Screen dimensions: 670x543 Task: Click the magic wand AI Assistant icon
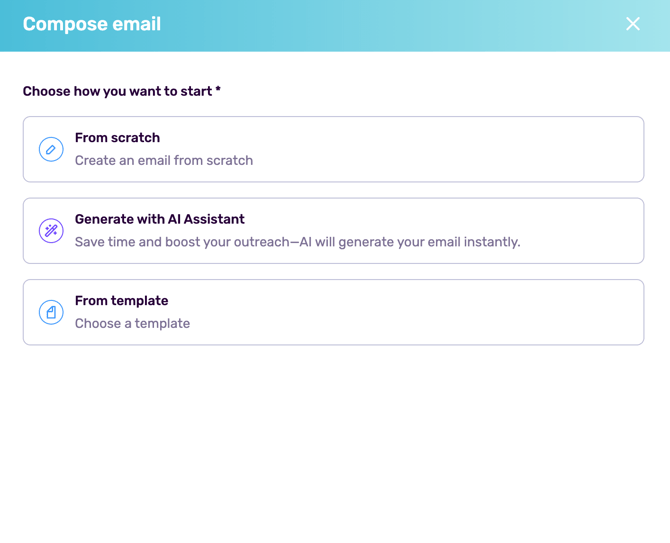coord(51,231)
